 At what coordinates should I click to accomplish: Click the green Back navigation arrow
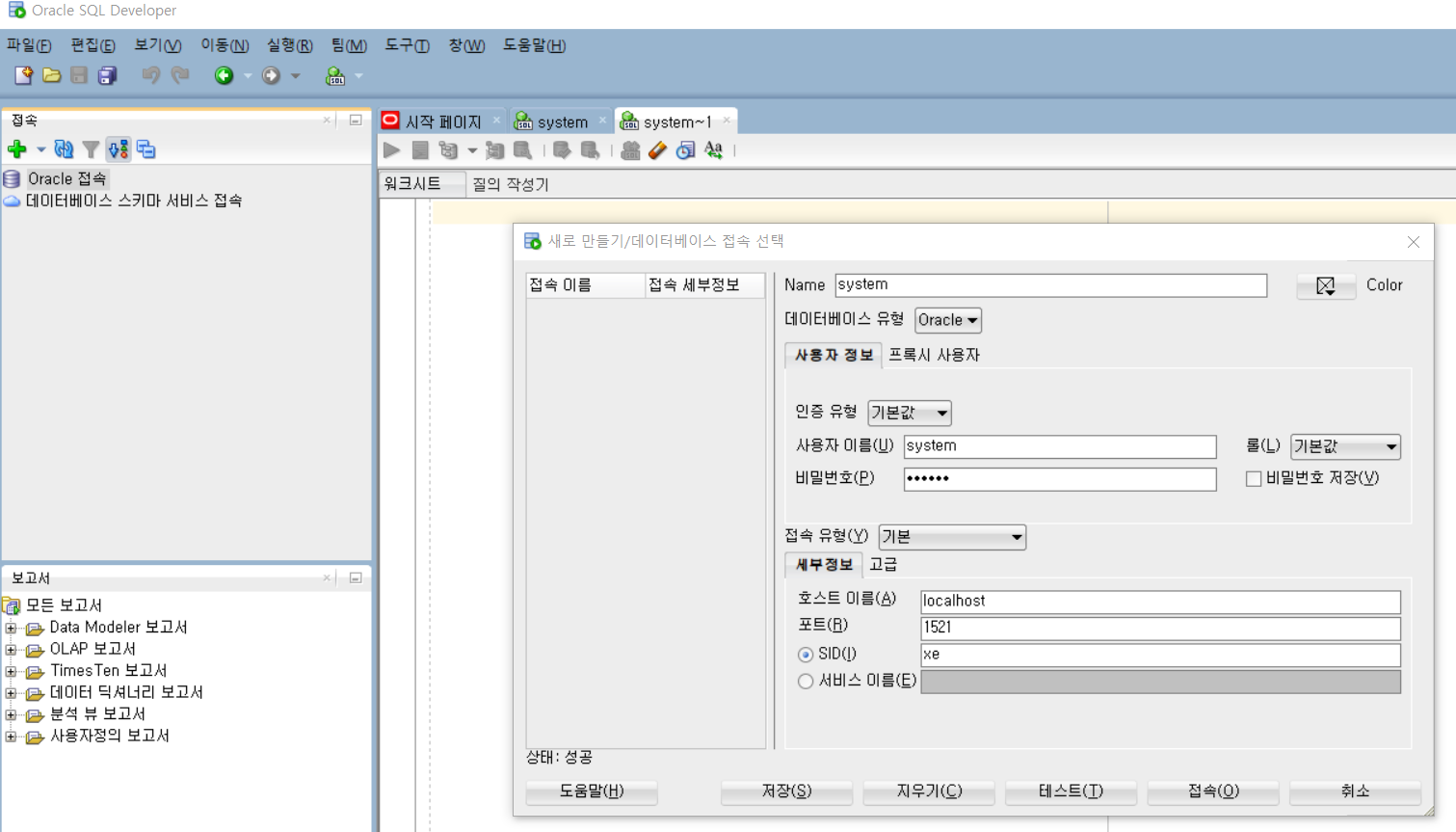224,75
